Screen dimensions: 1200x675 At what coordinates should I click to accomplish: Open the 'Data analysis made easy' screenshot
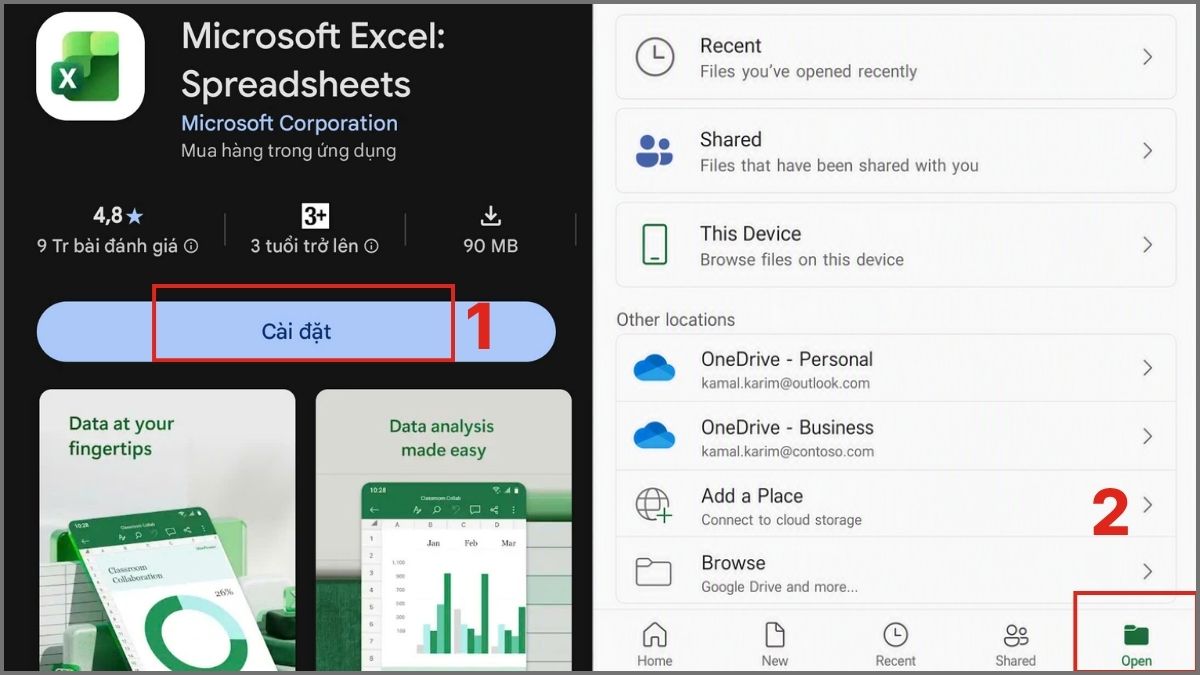click(x=444, y=530)
